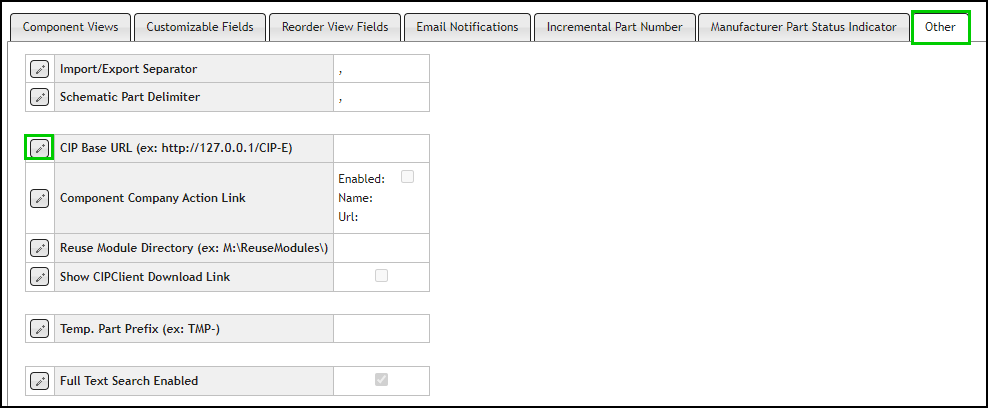Image resolution: width=988 pixels, height=408 pixels.
Task: Click the Show CIPClient Download Link label
Action: pyautogui.click(x=145, y=277)
